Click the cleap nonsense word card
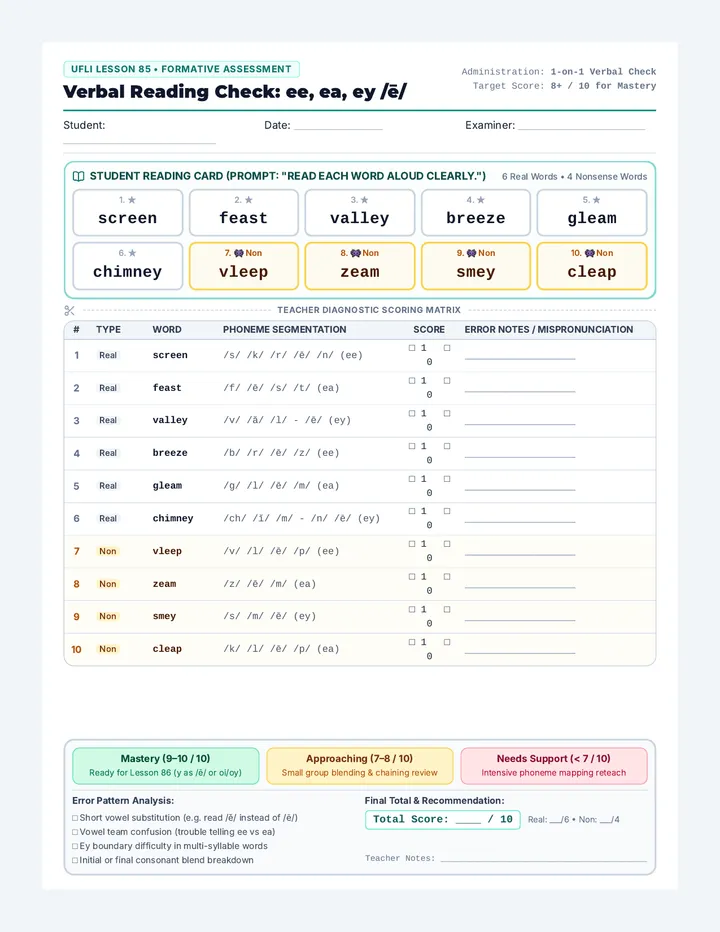The height and width of the screenshot is (932, 720). [x=592, y=266]
